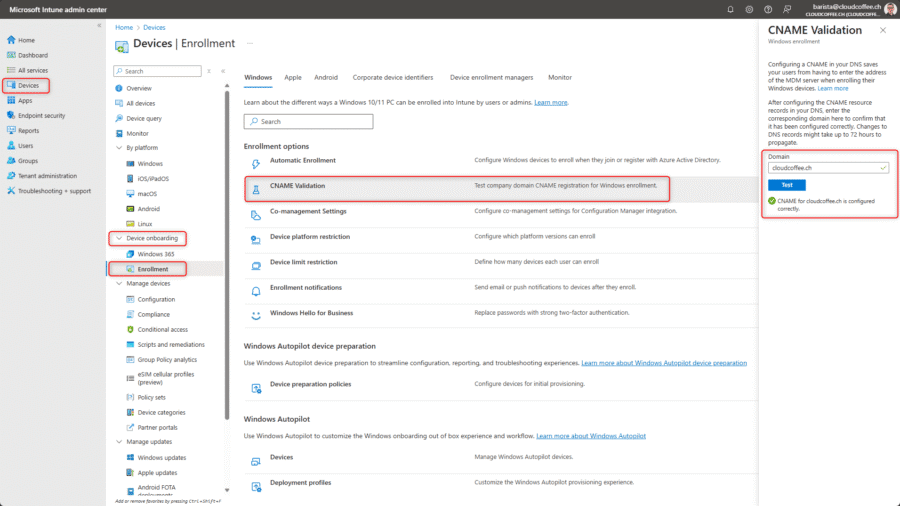The width and height of the screenshot is (900, 506).
Task: Collapse the Device onboarding section
Action: [x=119, y=238]
